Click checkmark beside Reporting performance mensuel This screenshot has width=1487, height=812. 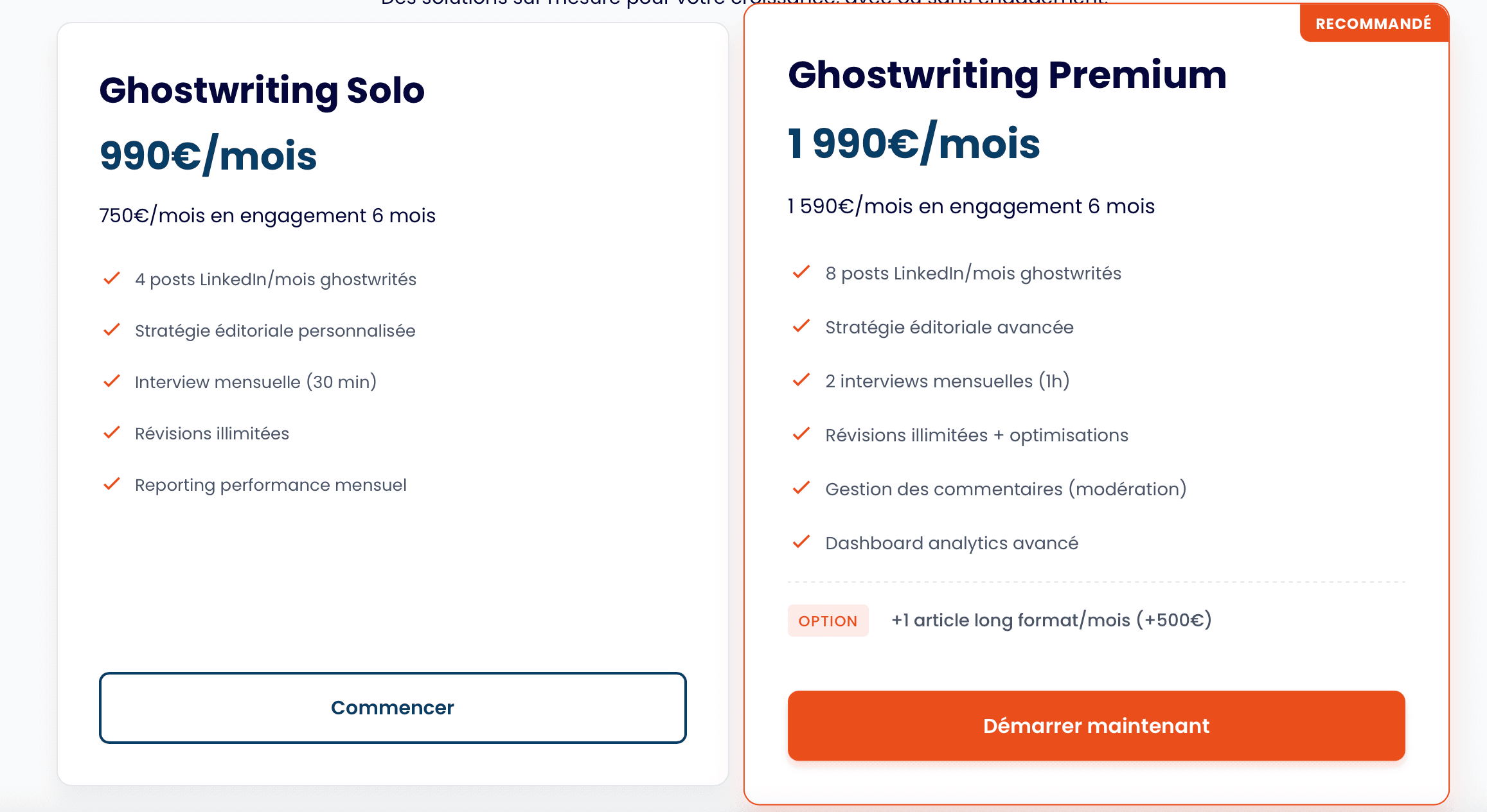[x=112, y=484]
